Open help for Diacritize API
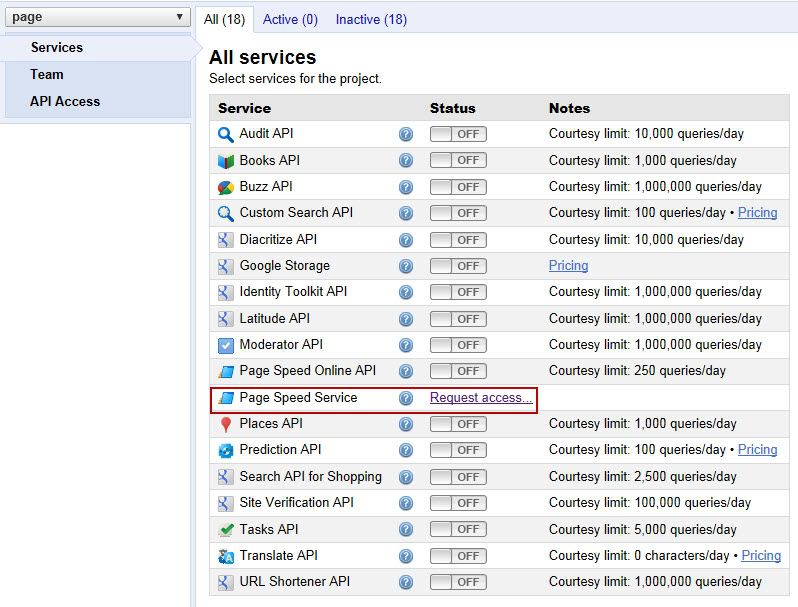Image resolution: width=798 pixels, height=607 pixels. click(406, 240)
